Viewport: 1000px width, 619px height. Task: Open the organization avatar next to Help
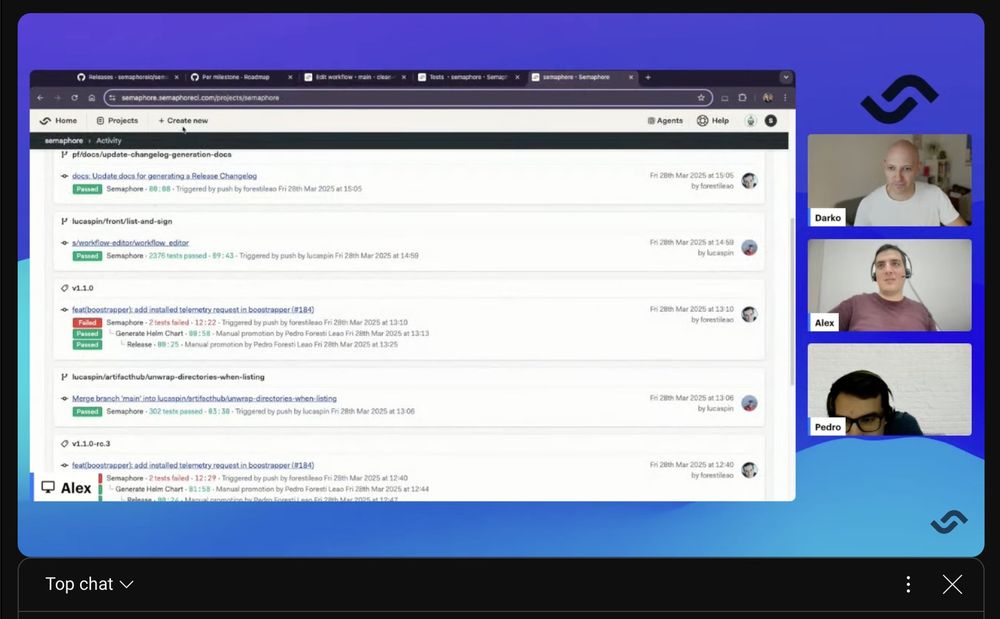(x=751, y=120)
